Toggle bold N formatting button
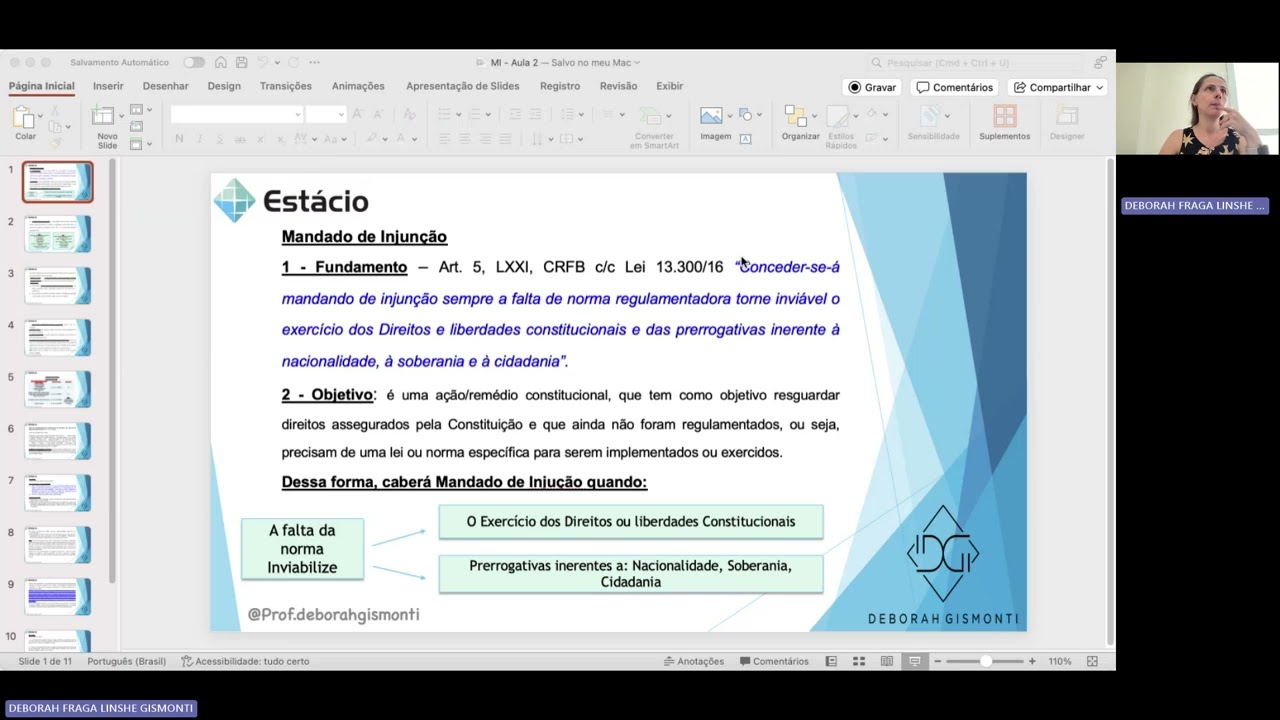Image resolution: width=1280 pixels, height=720 pixels. tap(179, 139)
